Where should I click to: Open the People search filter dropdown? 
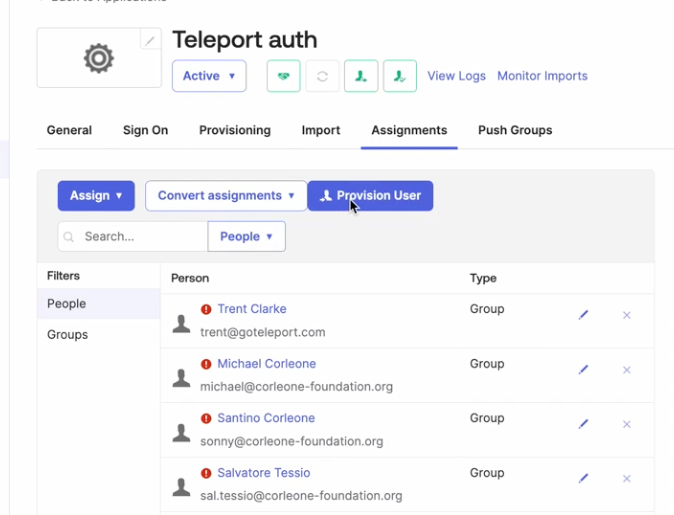click(246, 237)
